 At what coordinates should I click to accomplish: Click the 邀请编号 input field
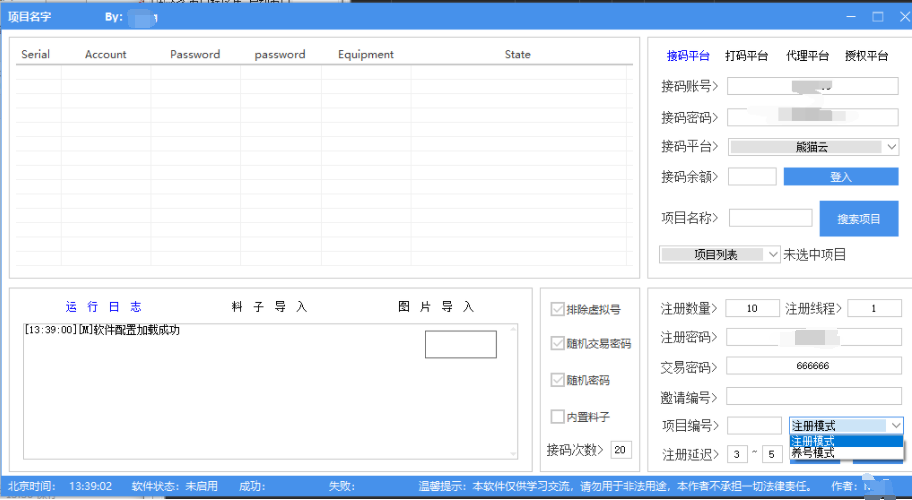click(x=814, y=396)
